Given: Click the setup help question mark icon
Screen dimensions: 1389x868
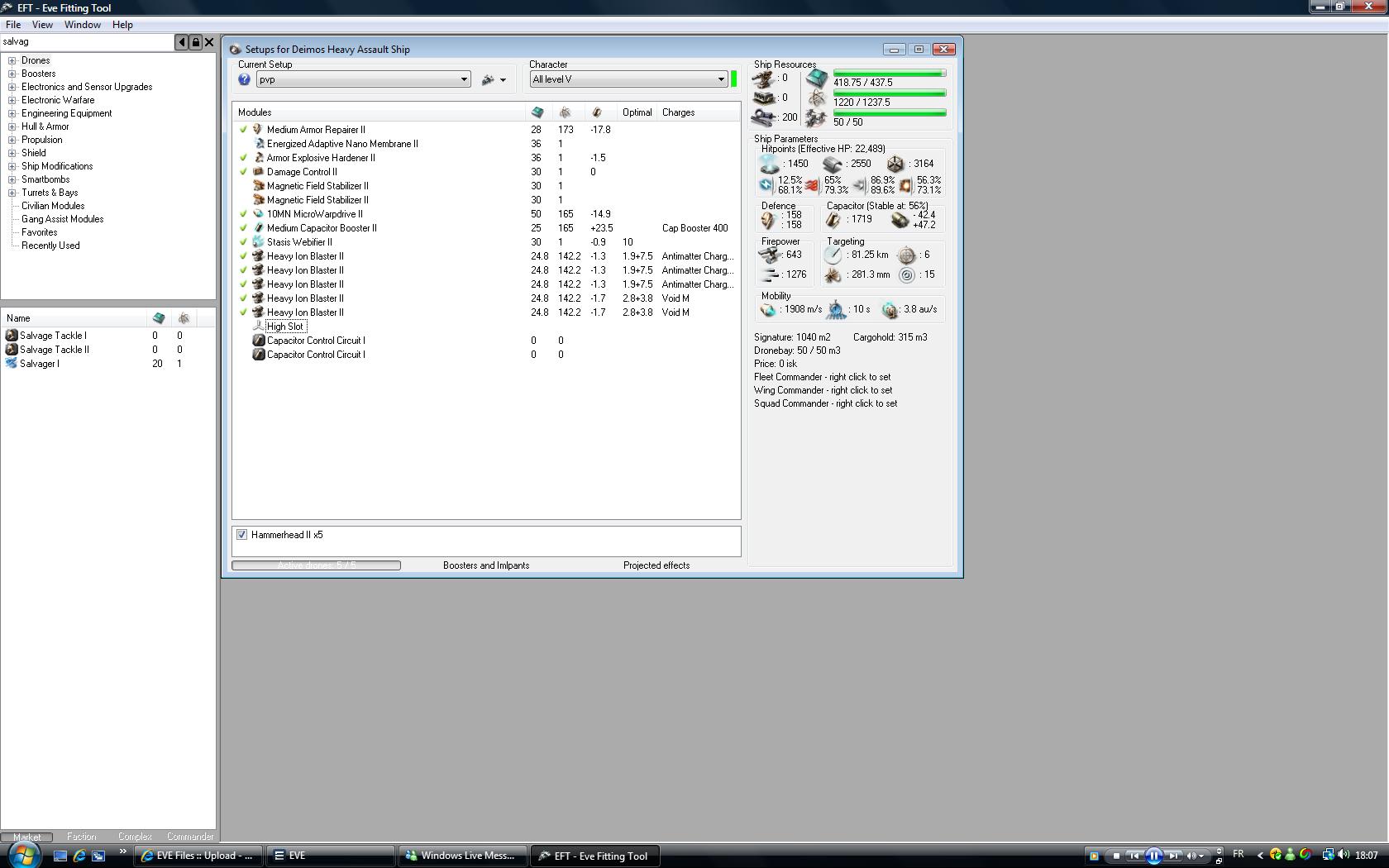Looking at the screenshot, I should (x=244, y=79).
